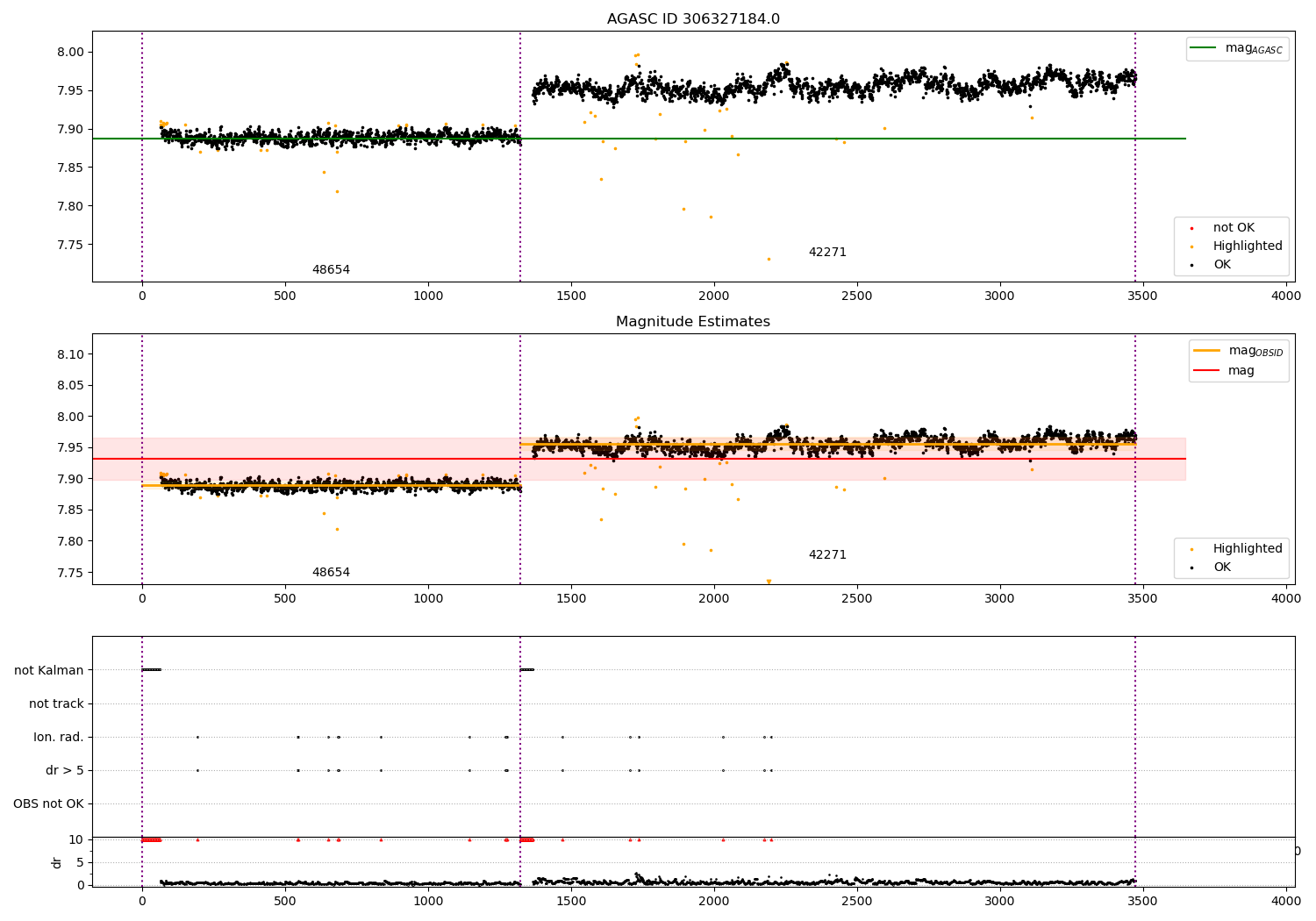Click '42271' annotation in Magnitude Estimates plot
The image size is (1316, 921).
pos(827,555)
